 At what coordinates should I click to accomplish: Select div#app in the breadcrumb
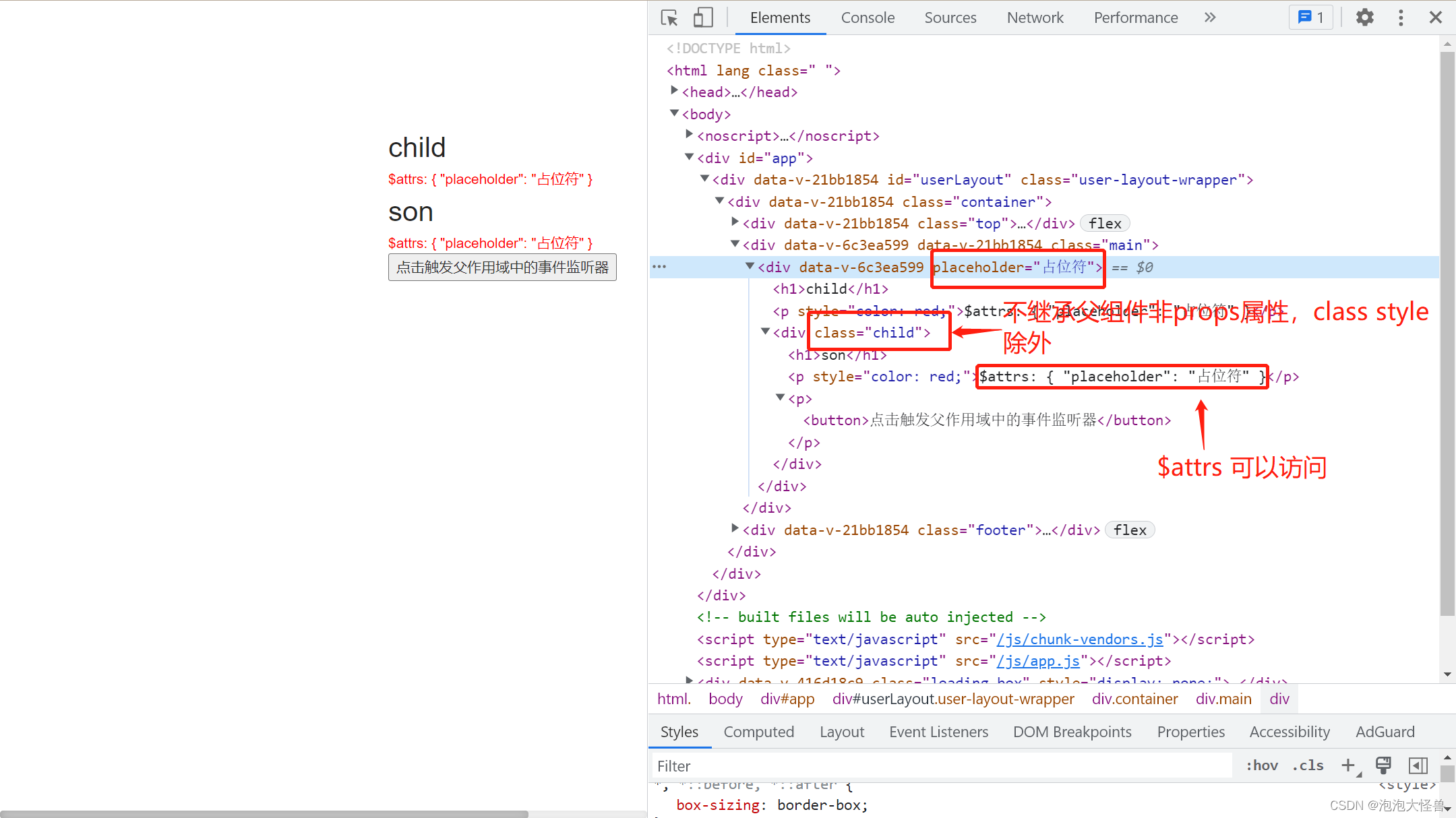click(x=787, y=699)
